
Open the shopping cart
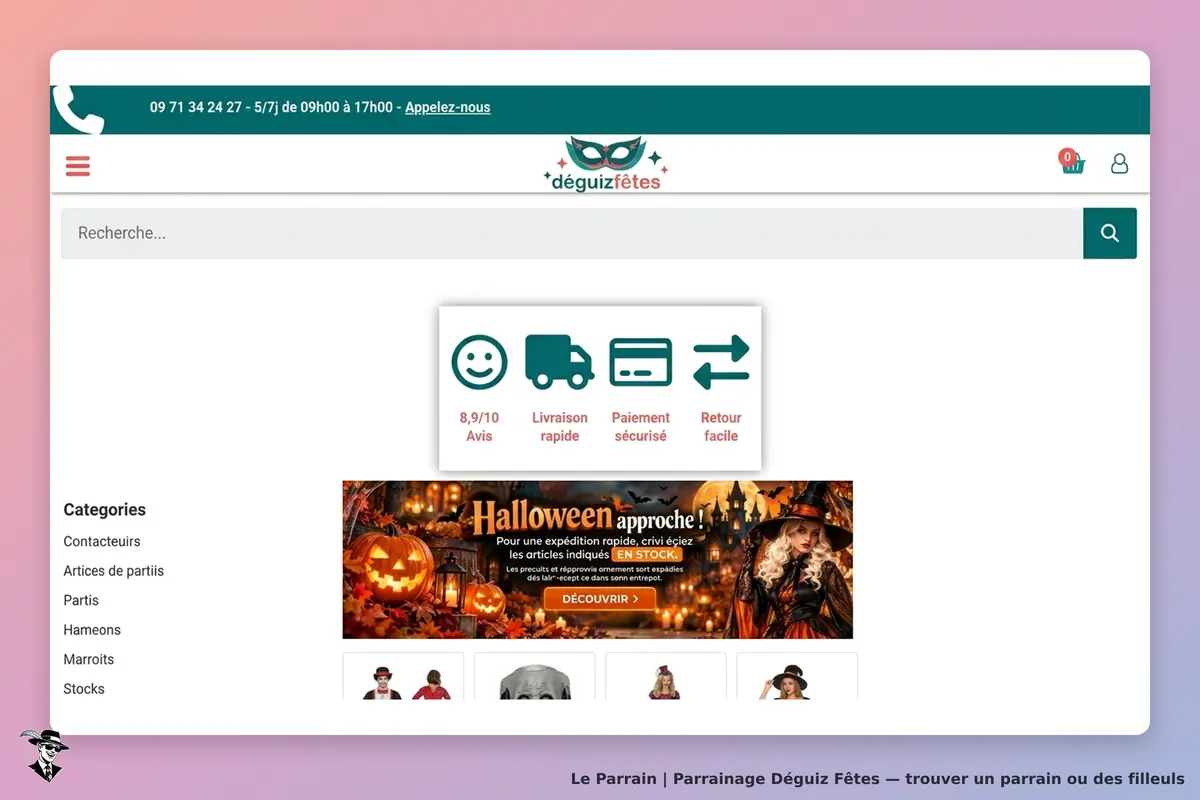click(x=1072, y=162)
